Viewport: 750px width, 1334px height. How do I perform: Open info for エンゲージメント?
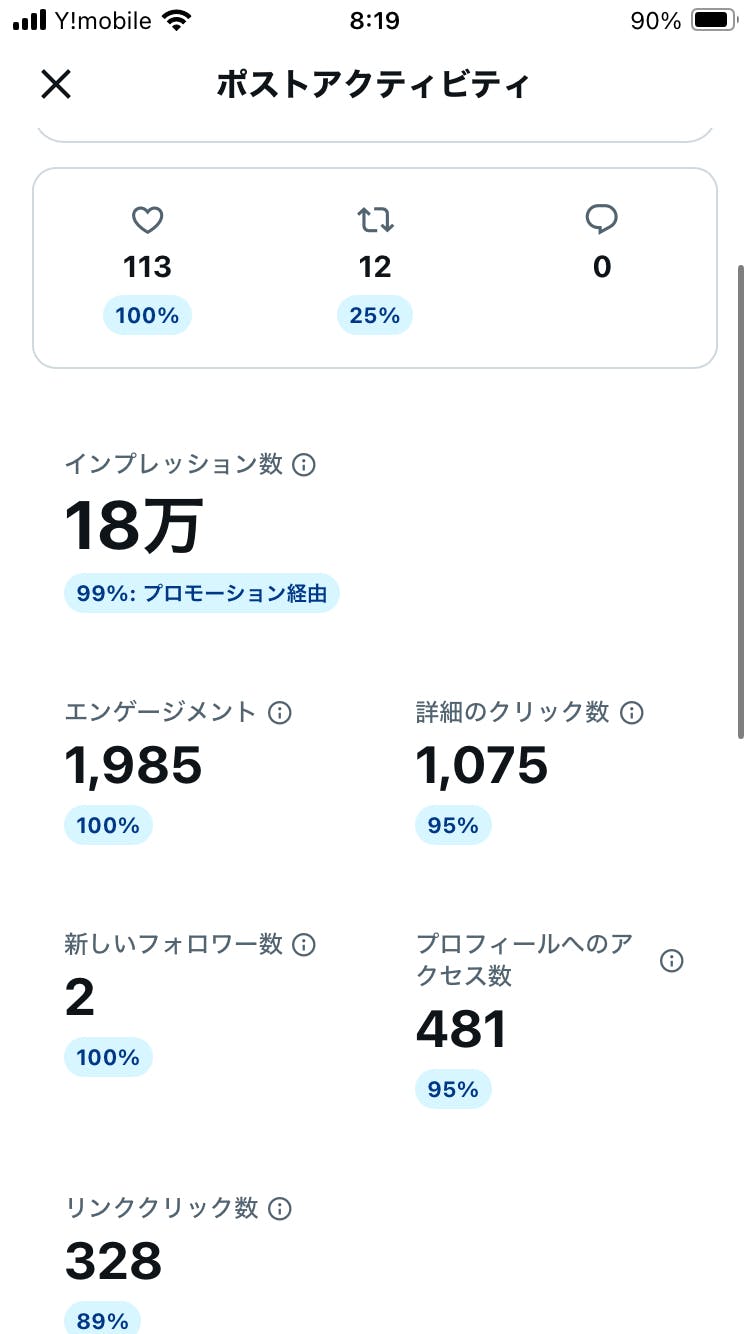(280, 713)
